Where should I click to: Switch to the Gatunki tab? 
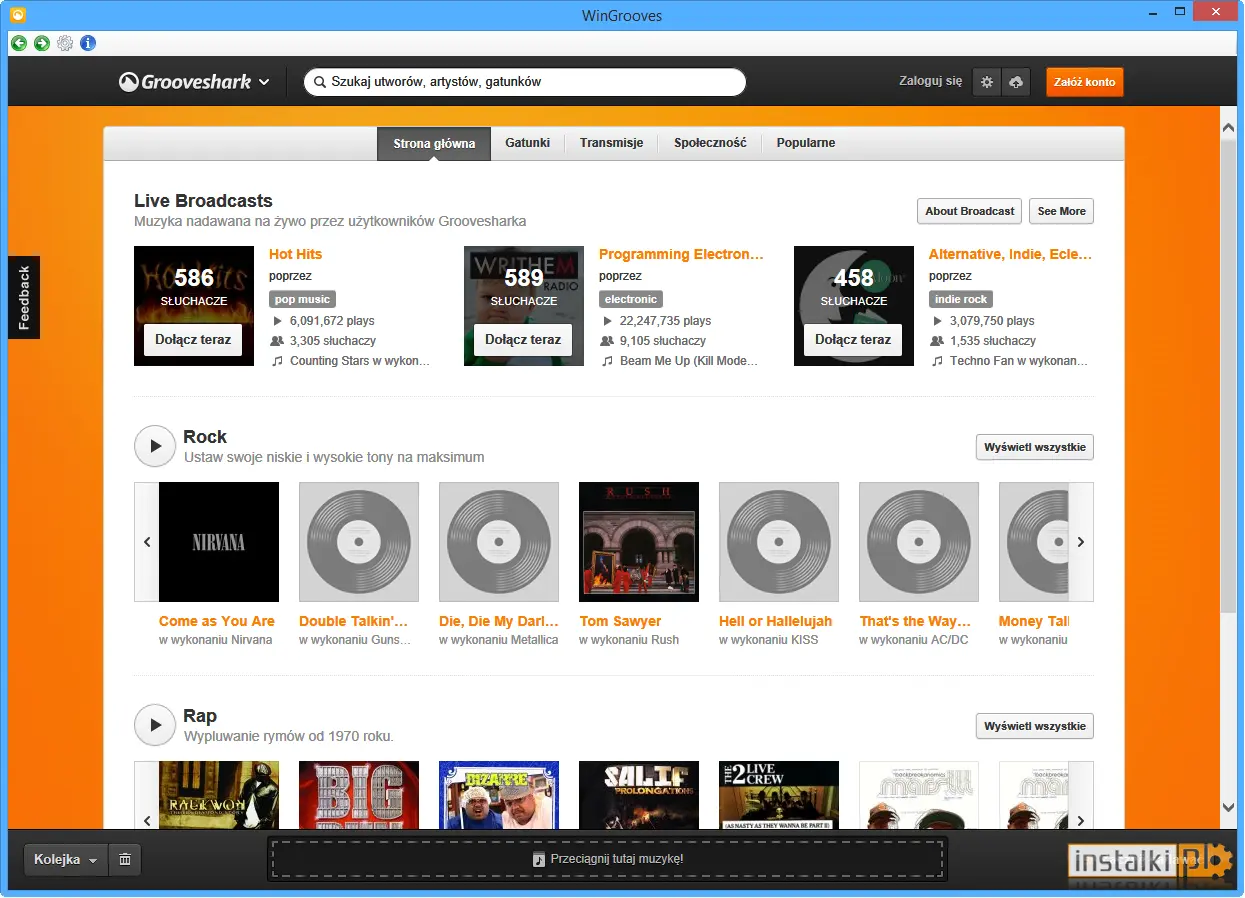point(527,143)
